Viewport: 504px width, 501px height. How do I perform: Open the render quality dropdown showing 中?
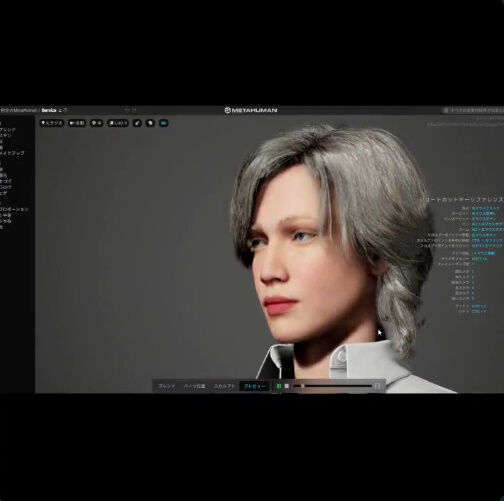coord(96,123)
